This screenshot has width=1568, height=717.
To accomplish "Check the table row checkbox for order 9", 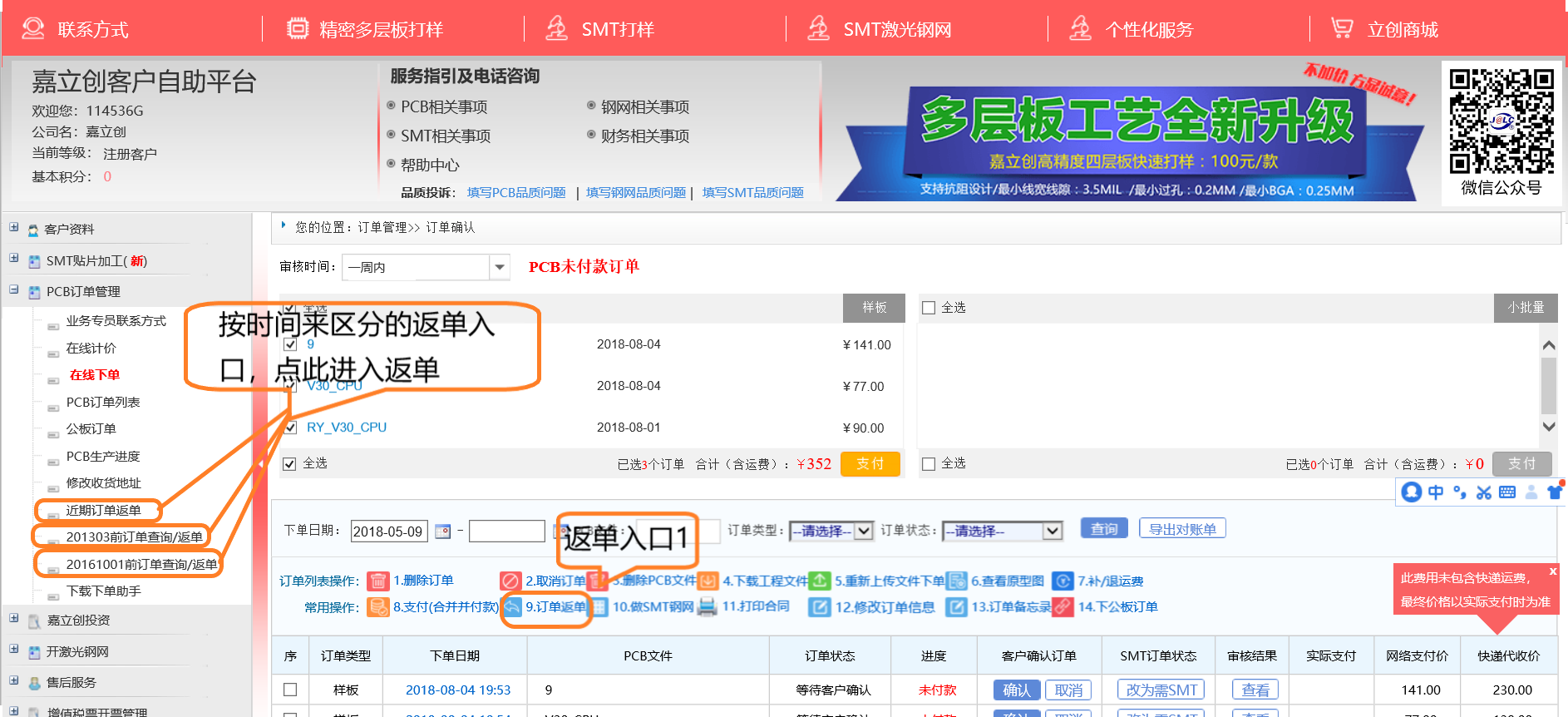I will (290, 690).
